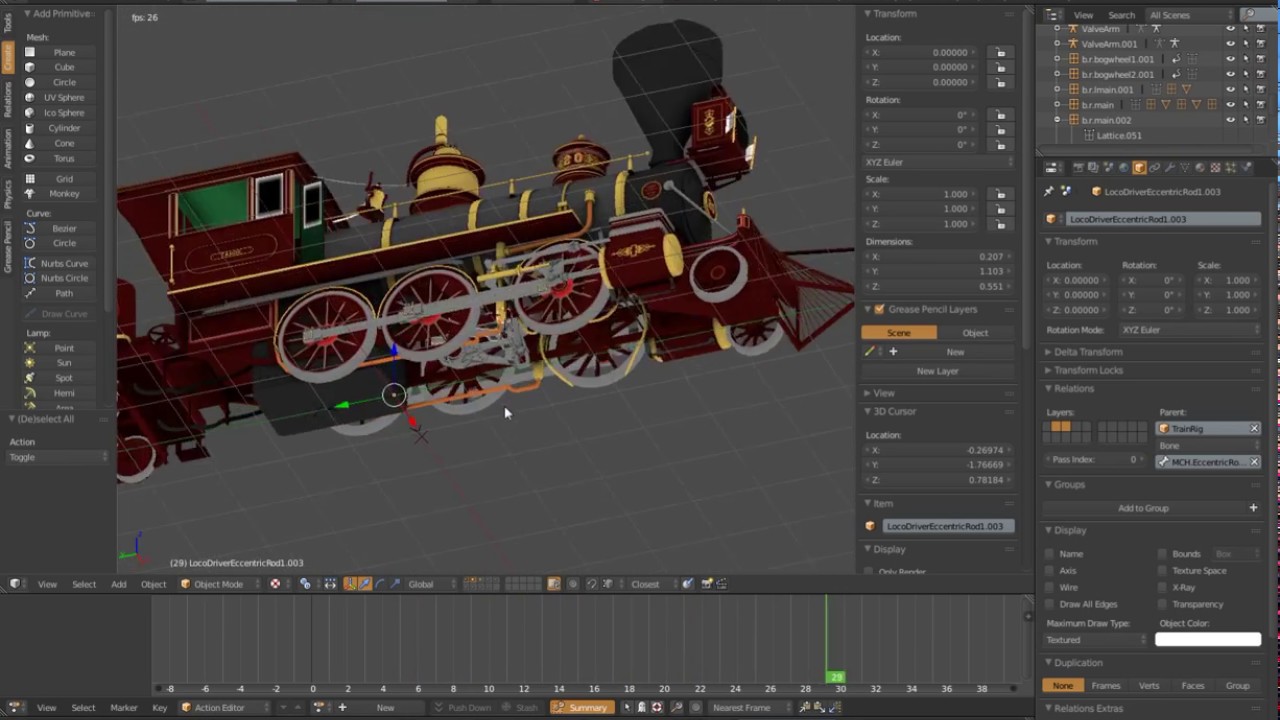Open the Particles properties tab icon
Screen dimensions: 1280x720
(x=1231, y=168)
